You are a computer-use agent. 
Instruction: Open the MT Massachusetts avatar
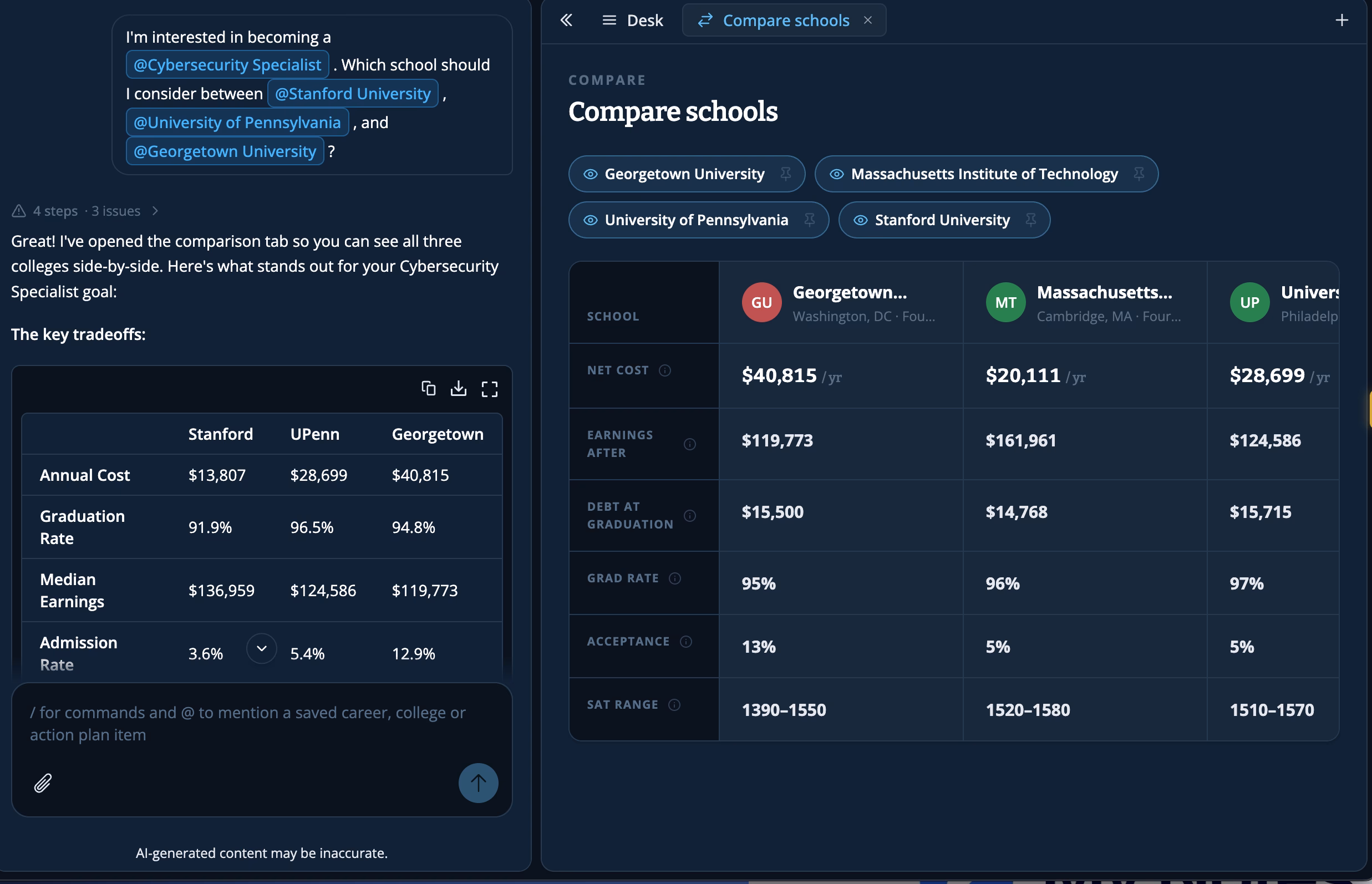1005,302
